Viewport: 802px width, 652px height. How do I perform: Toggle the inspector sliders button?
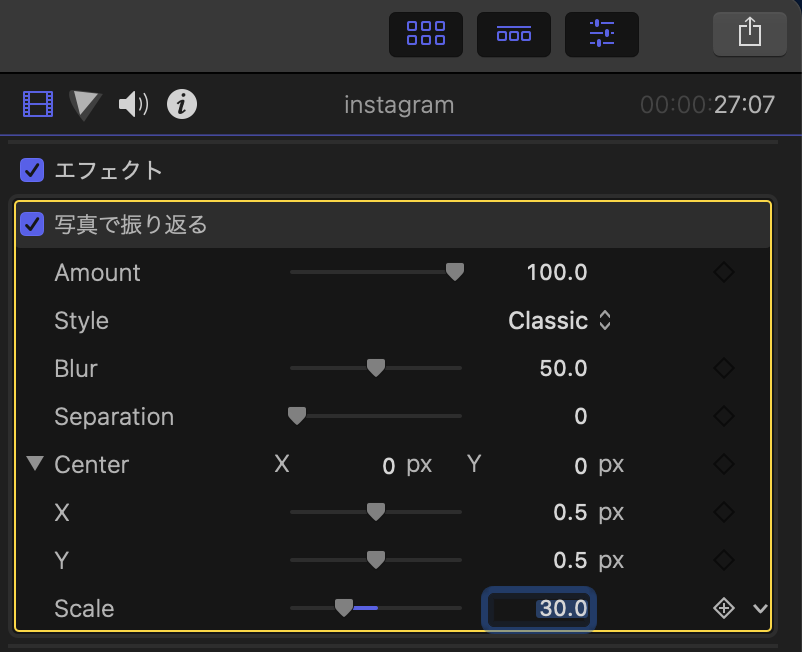(602, 34)
